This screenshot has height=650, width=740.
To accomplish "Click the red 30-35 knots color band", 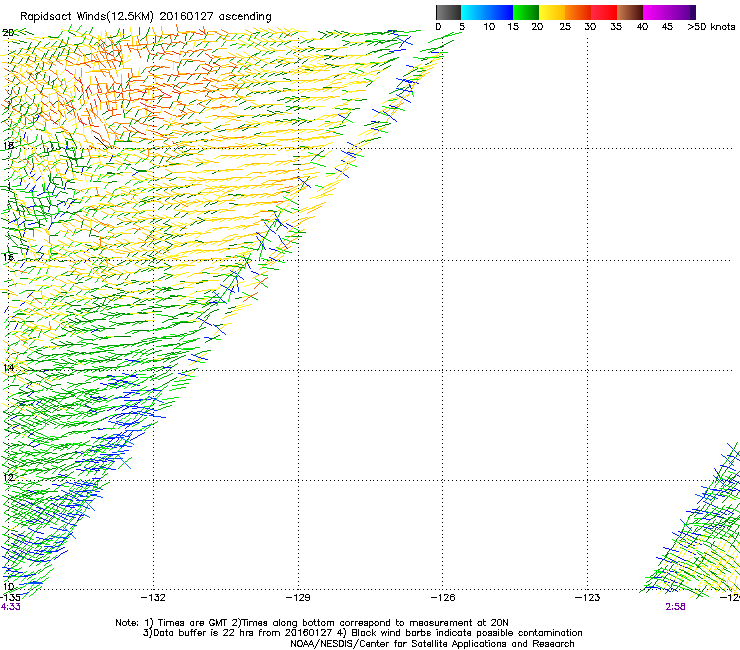I will [x=604, y=12].
